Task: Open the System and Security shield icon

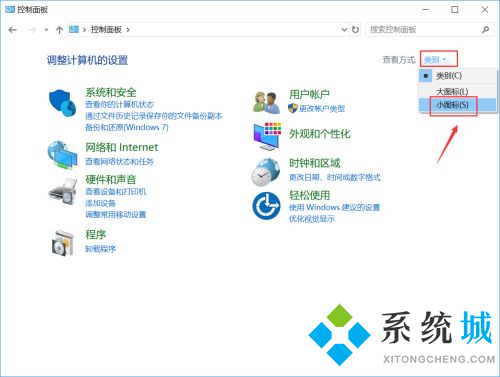Action: (x=62, y=103)
